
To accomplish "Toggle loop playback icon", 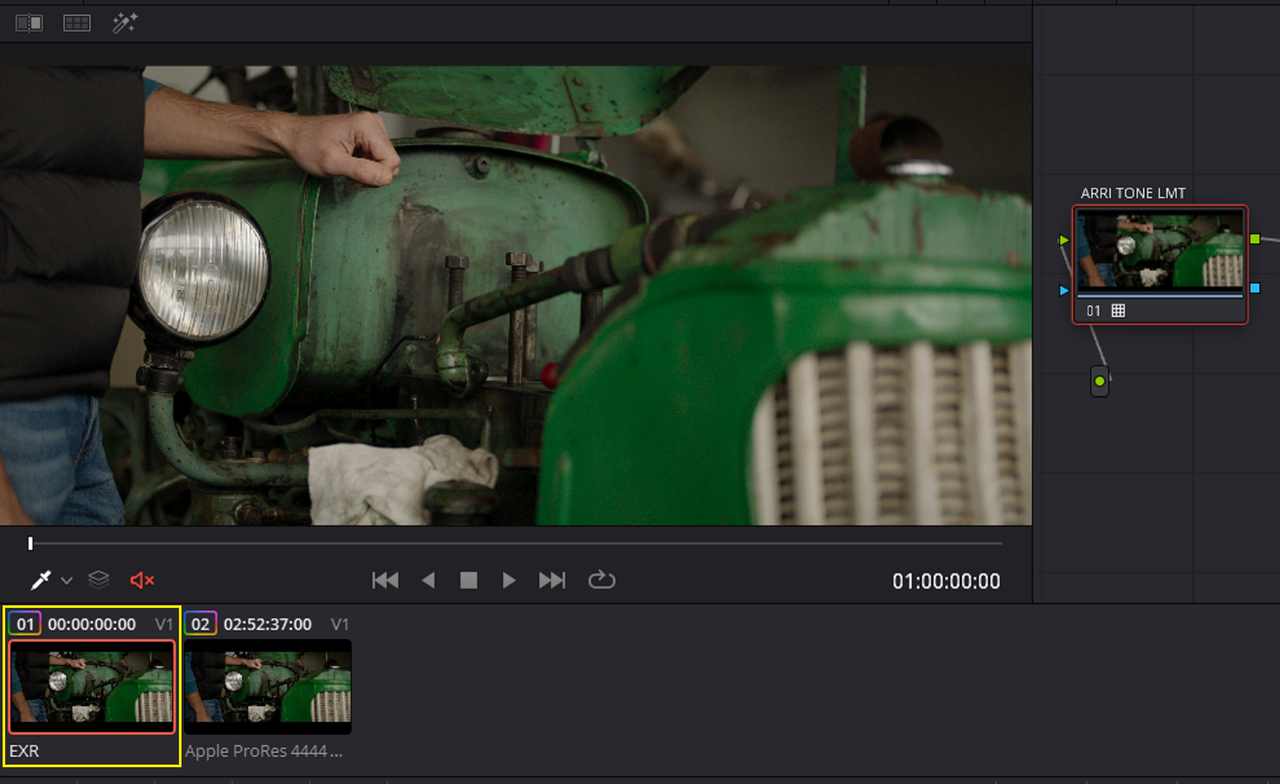I will click(601, 580).
